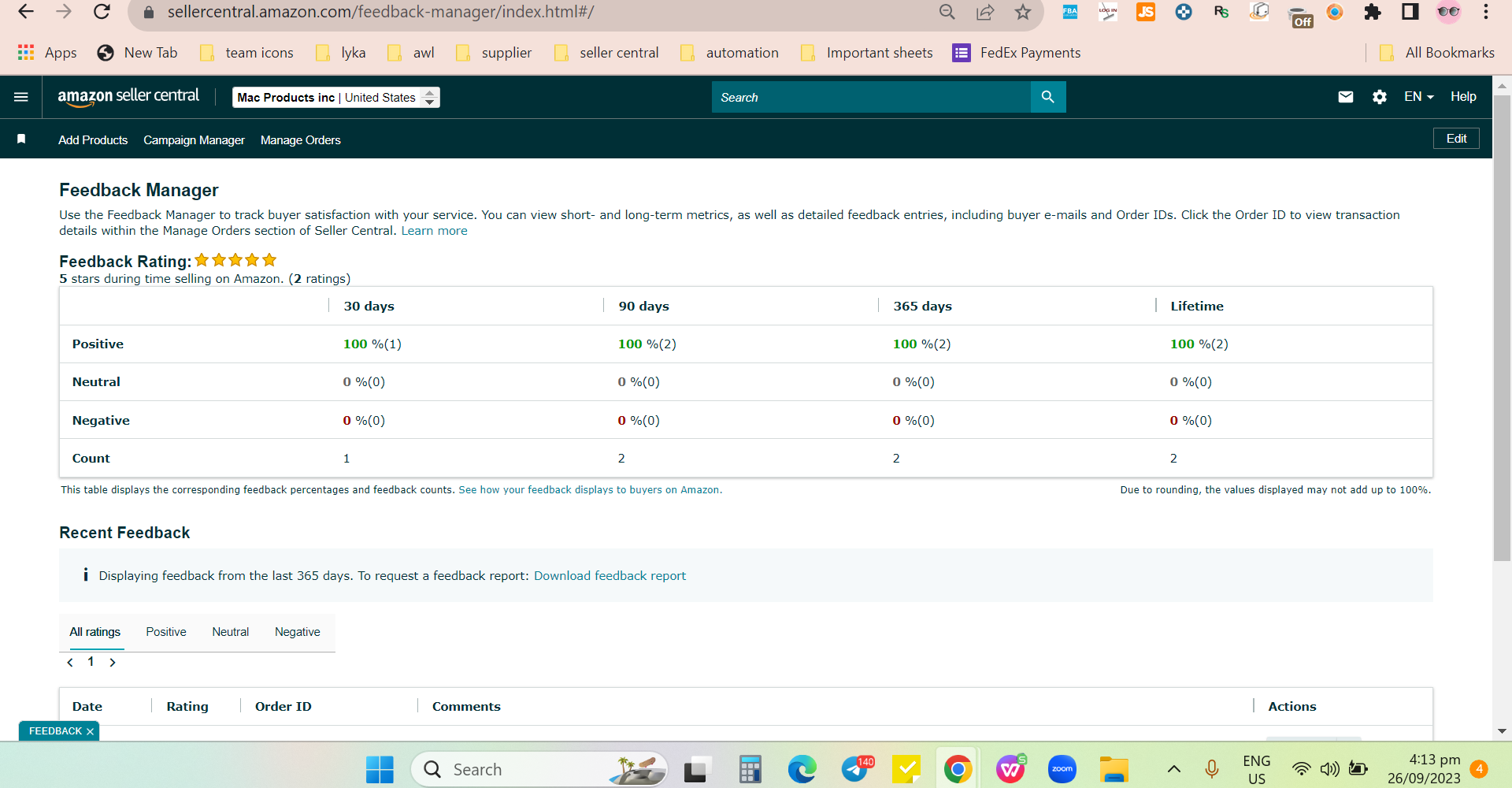Click browser back arrow
The height and width of the screenshot is (788, 1512).
click(x=26, y=12)
